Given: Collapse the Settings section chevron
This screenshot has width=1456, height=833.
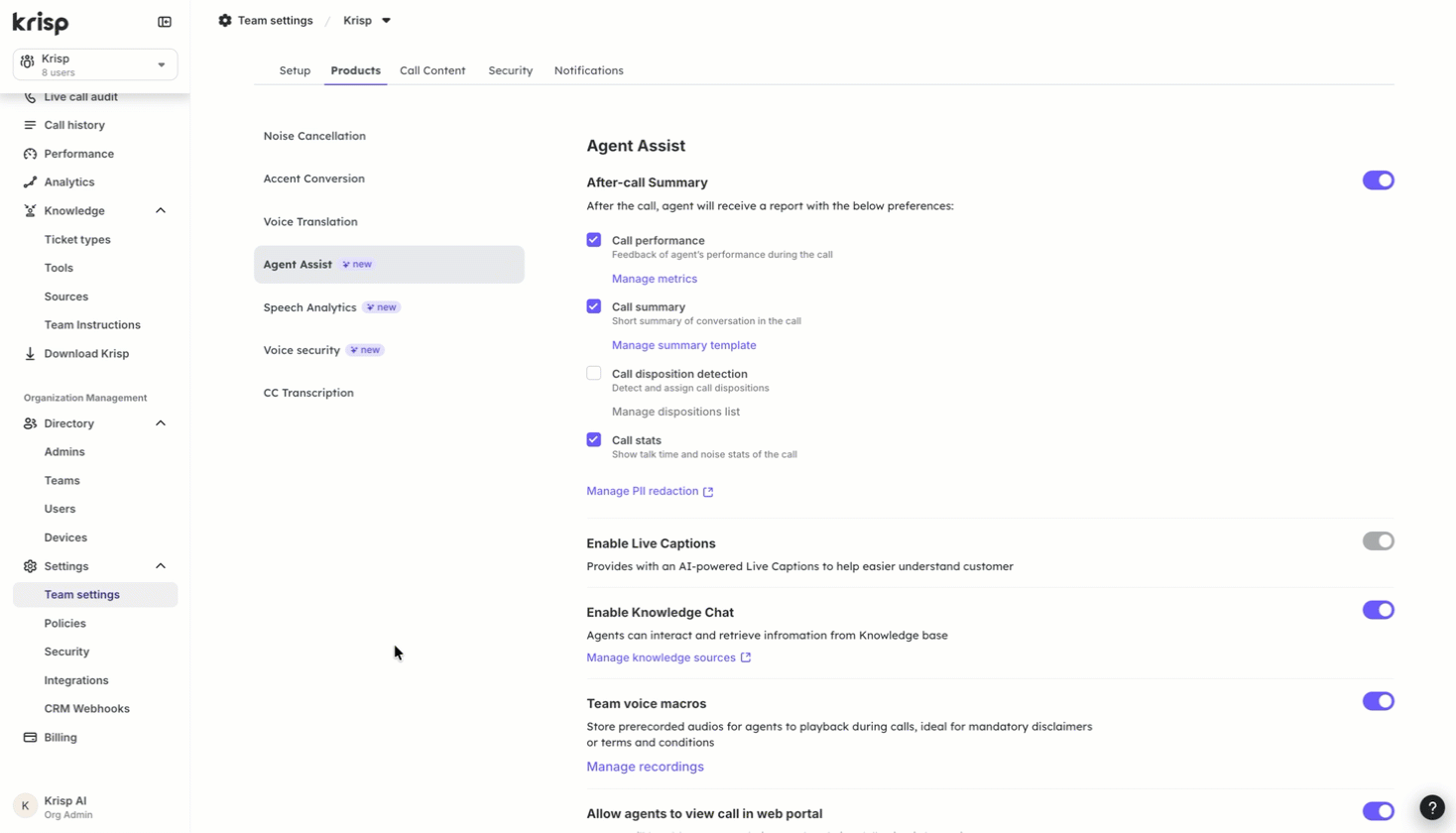Looking at the screenshot, I should (161, 566).
